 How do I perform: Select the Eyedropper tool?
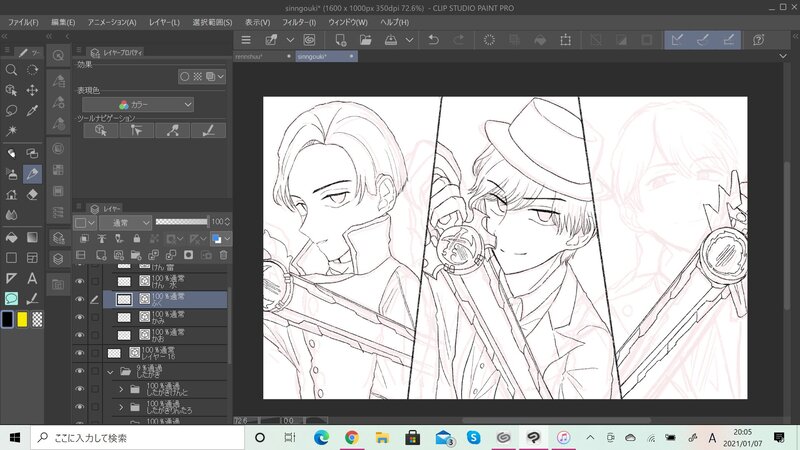[32, 110]
